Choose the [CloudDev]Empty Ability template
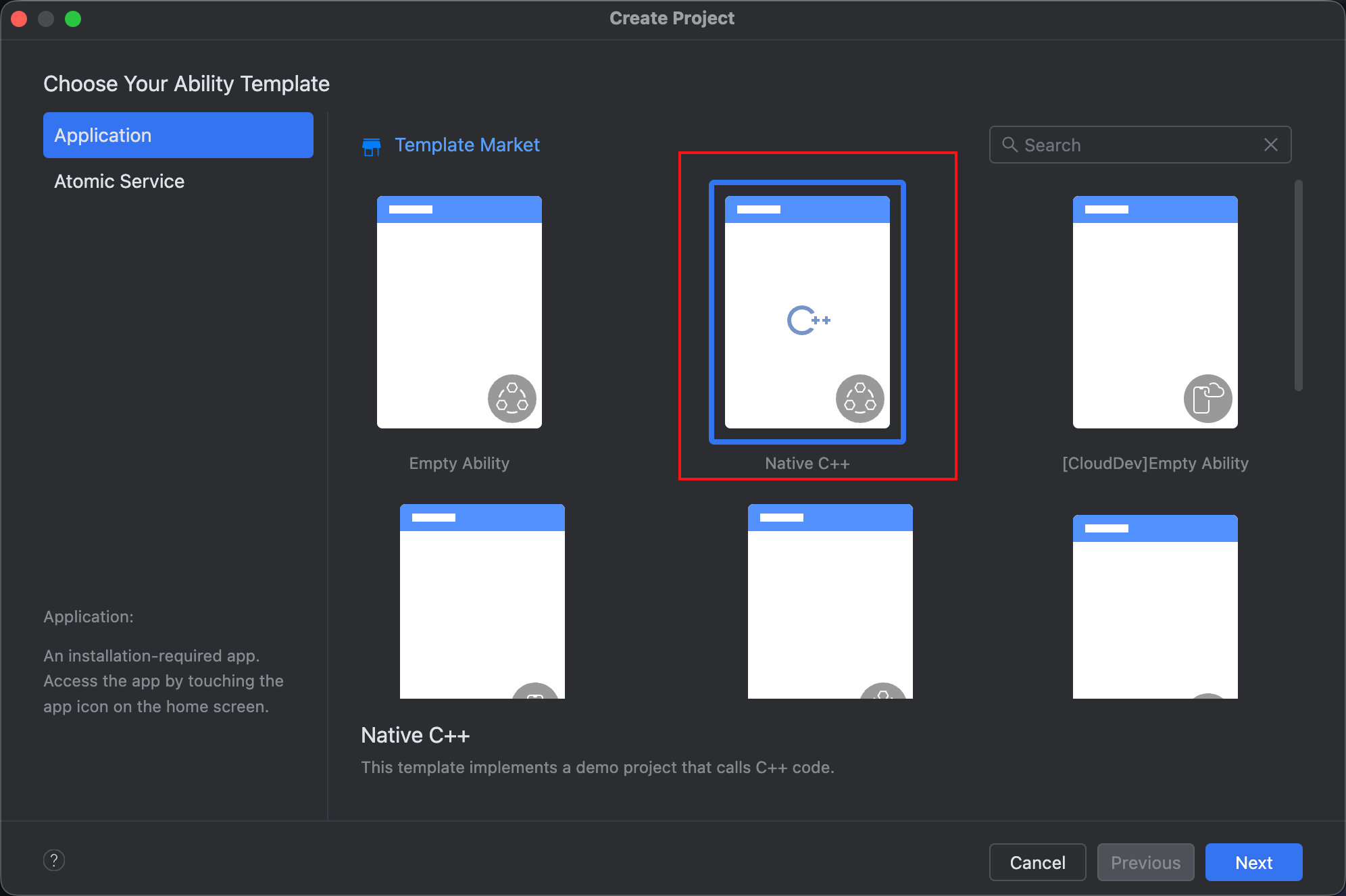The height and width of the screenshot is (896, 1346). tap(1155, 312)
